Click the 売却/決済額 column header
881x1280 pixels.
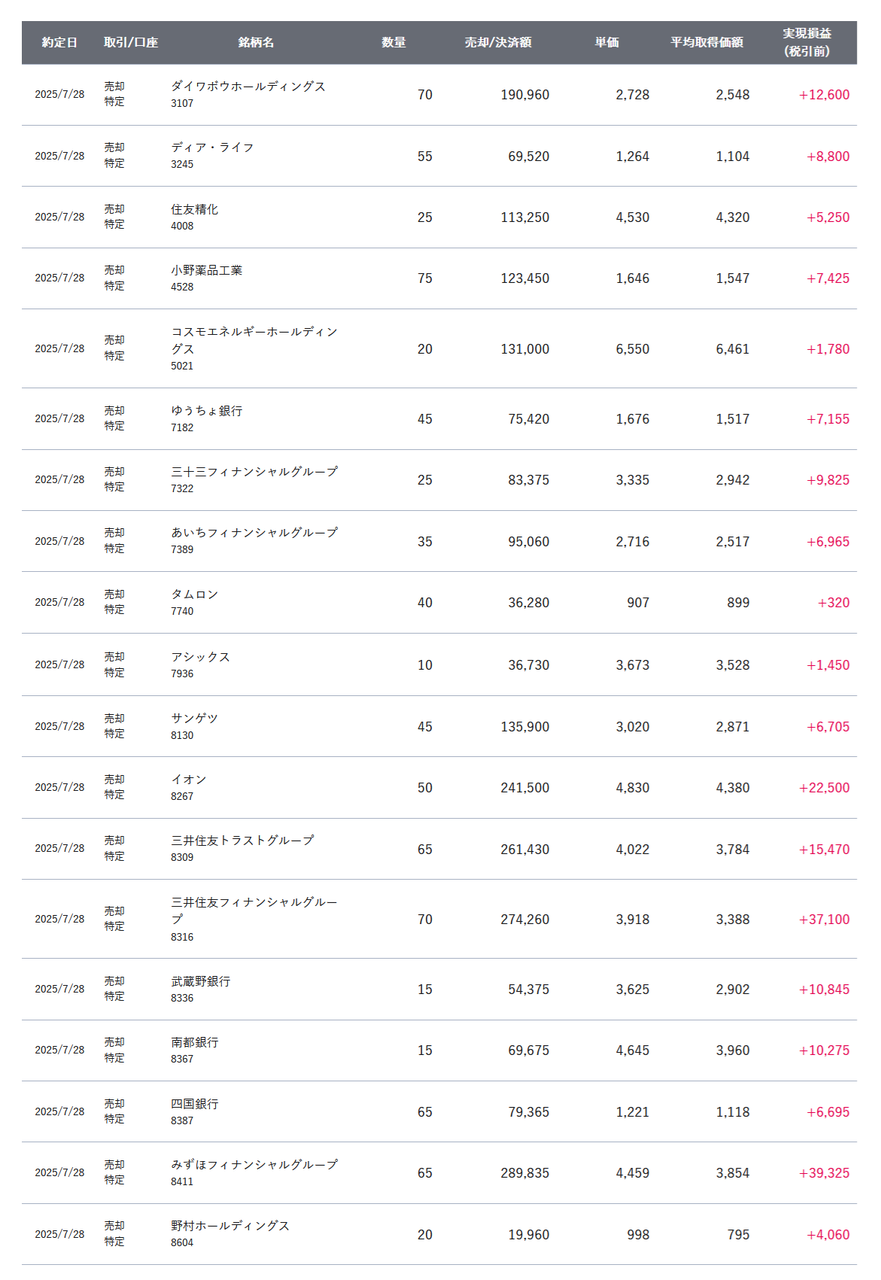point(498,43)
